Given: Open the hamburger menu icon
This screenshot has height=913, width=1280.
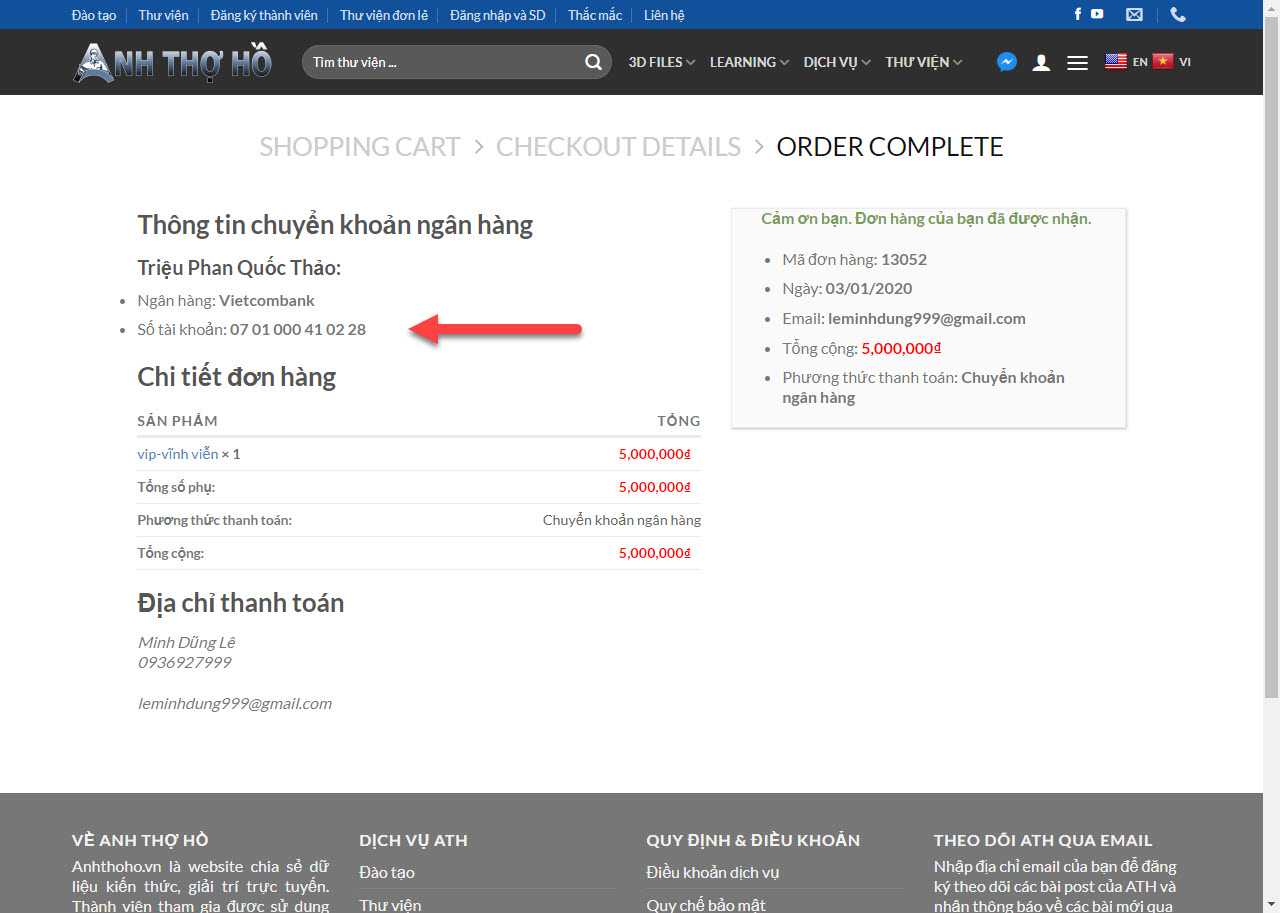Looking at the screenshot, I should [x=1077, y=62].
